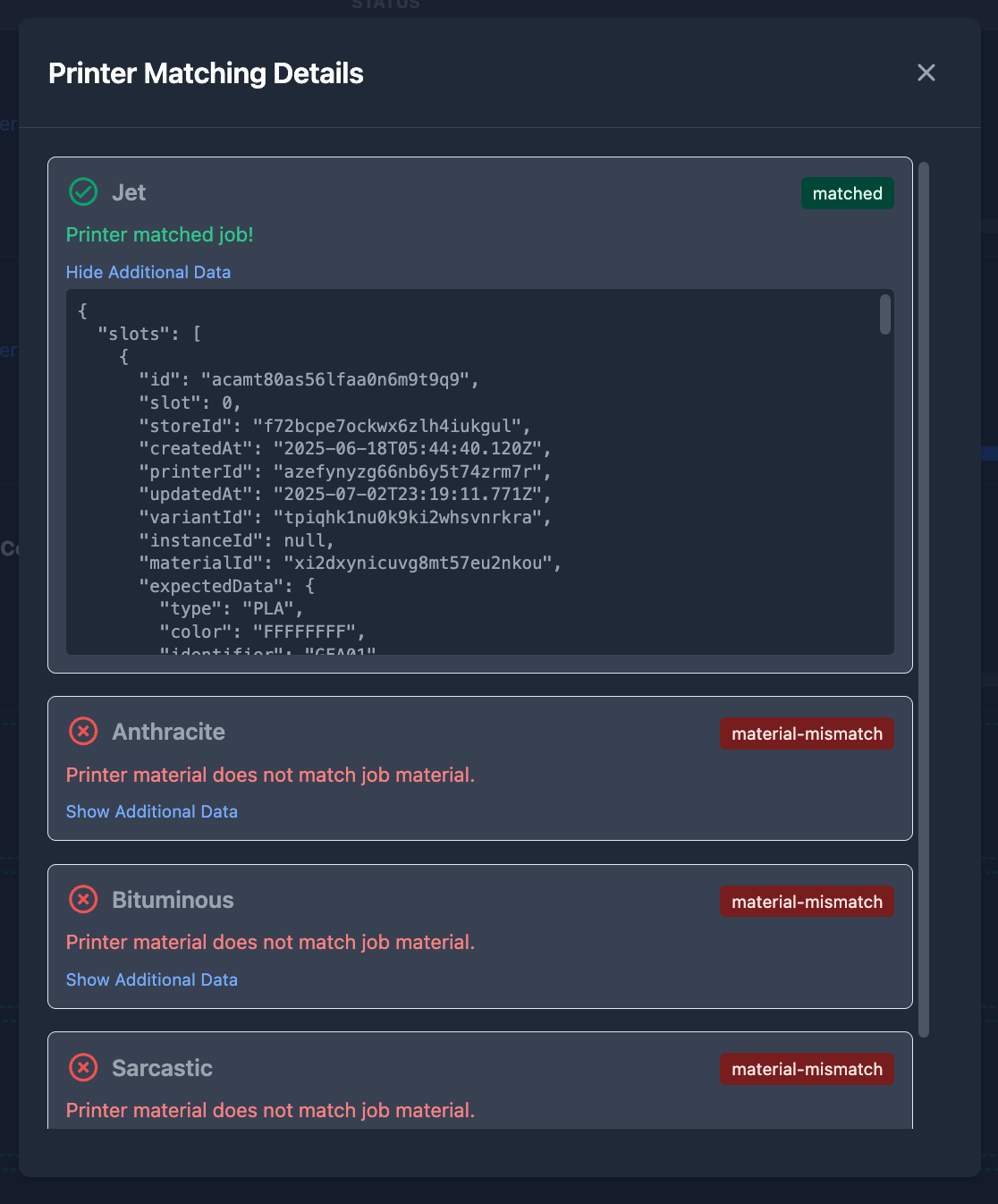Click the printerId line in the JSON

(345, 471)
